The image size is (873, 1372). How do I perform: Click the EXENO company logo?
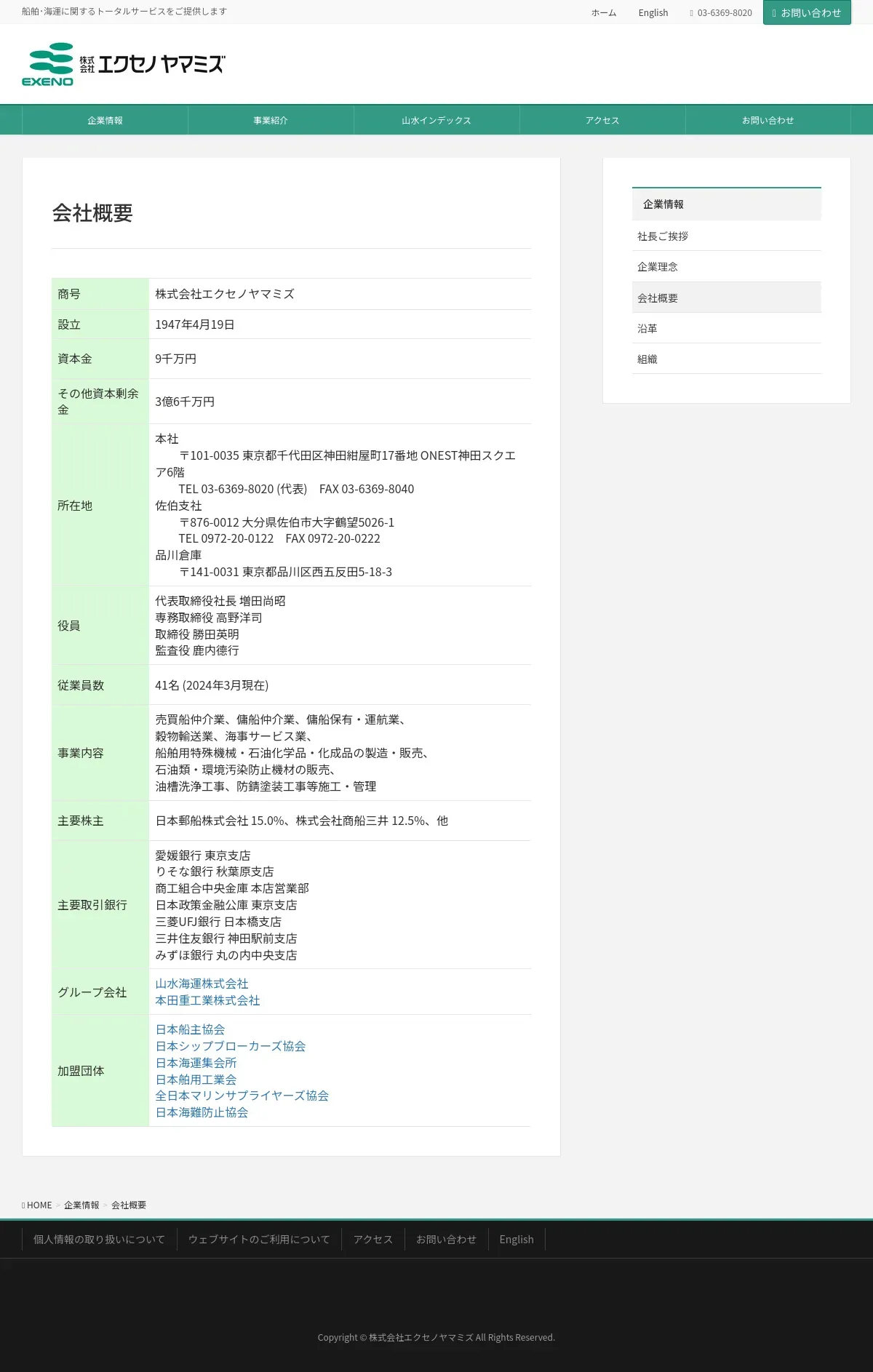point(124,64)
